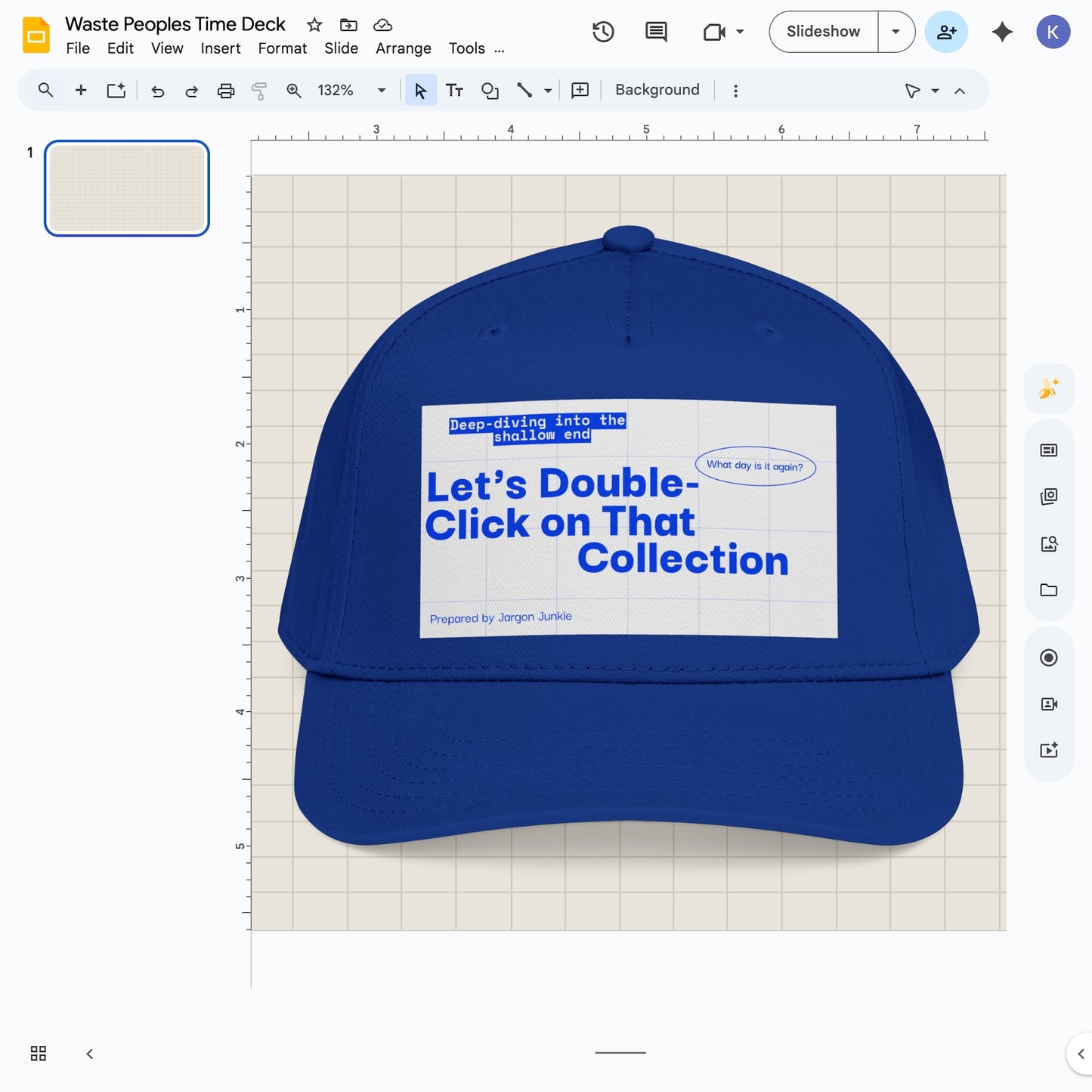Open version history clock icon
The width and height of the screenshot is (1092, 1092).
point(603,32)
